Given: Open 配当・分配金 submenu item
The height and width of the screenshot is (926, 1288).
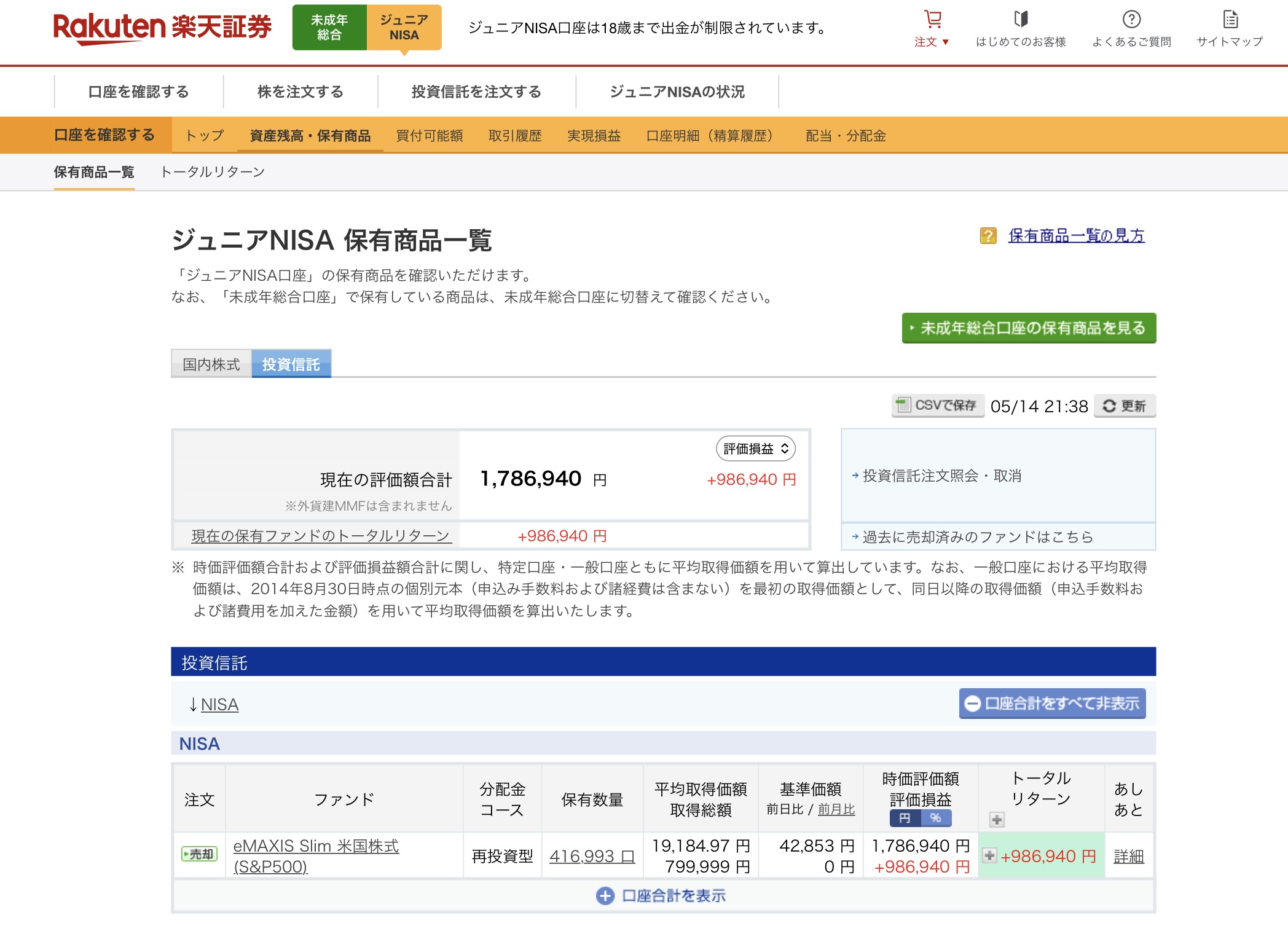Looking at the screenshot, I should point(846,135).
